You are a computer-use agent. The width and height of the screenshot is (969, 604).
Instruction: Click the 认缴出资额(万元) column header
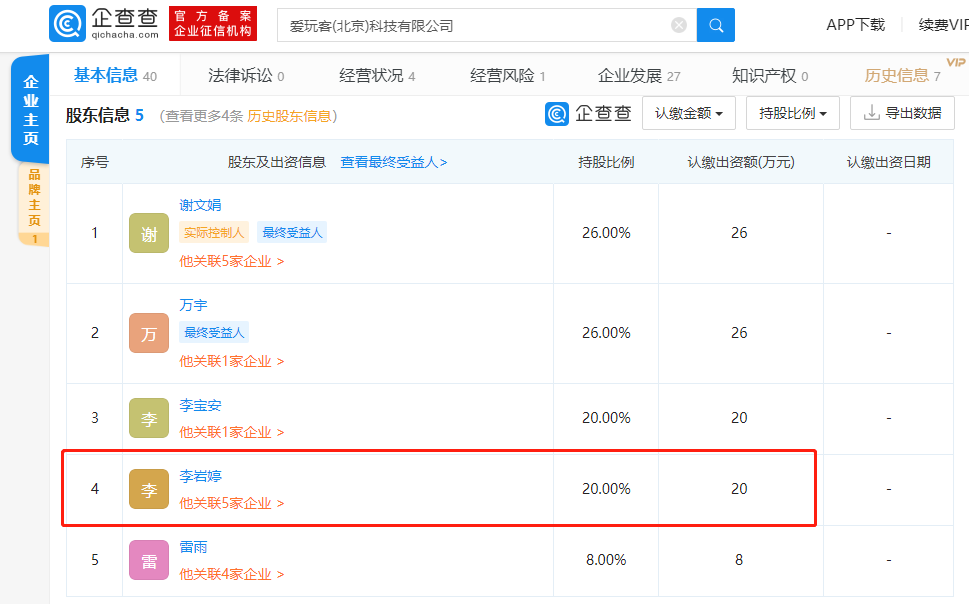[x=741, y=162]
